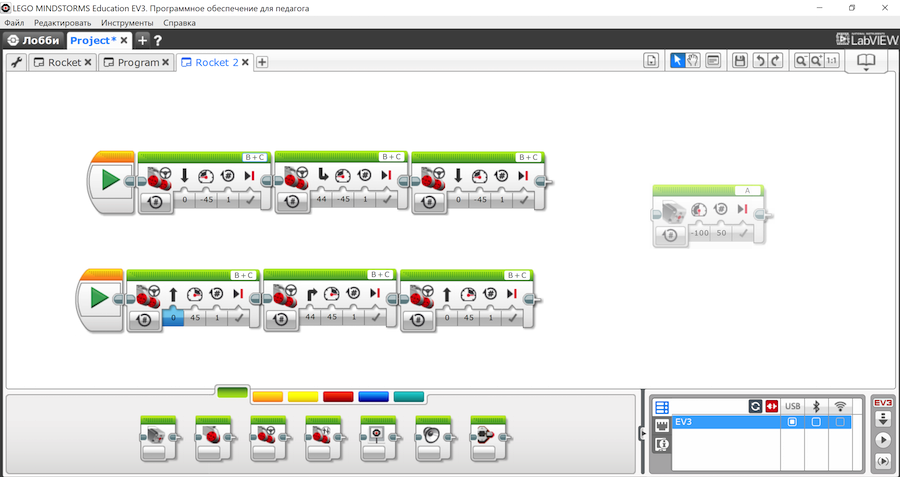Pick the Brick Status Light block in palette
Viewport: 900px width, 477px height.
[x=490, y=438]
